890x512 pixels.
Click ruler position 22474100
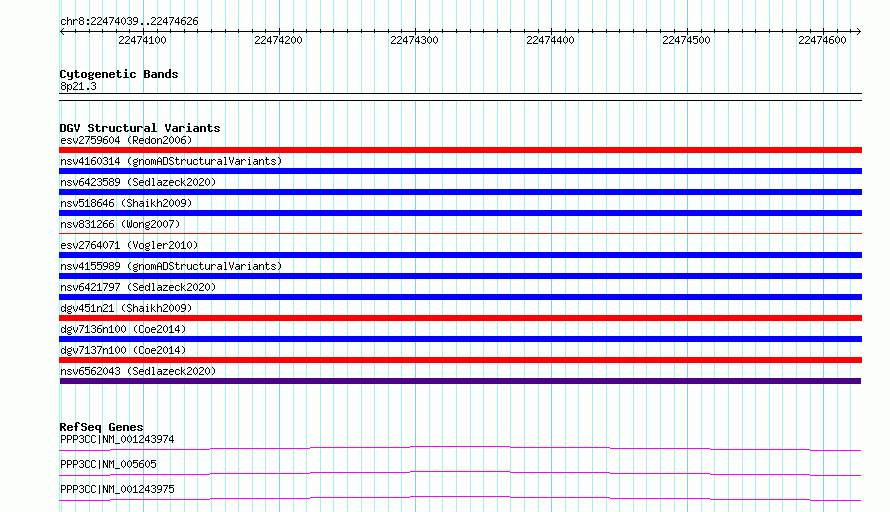(x=142, y=40)
